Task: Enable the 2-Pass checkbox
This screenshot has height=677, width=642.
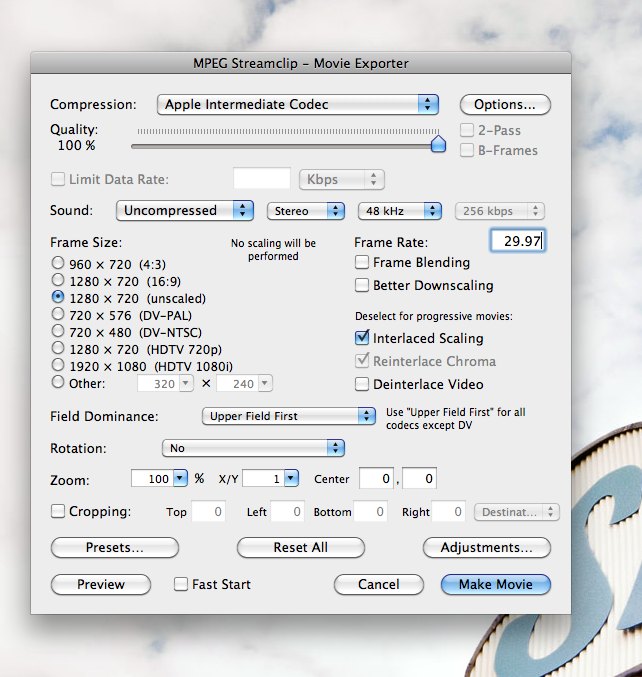Action: (x=467, y=130)
